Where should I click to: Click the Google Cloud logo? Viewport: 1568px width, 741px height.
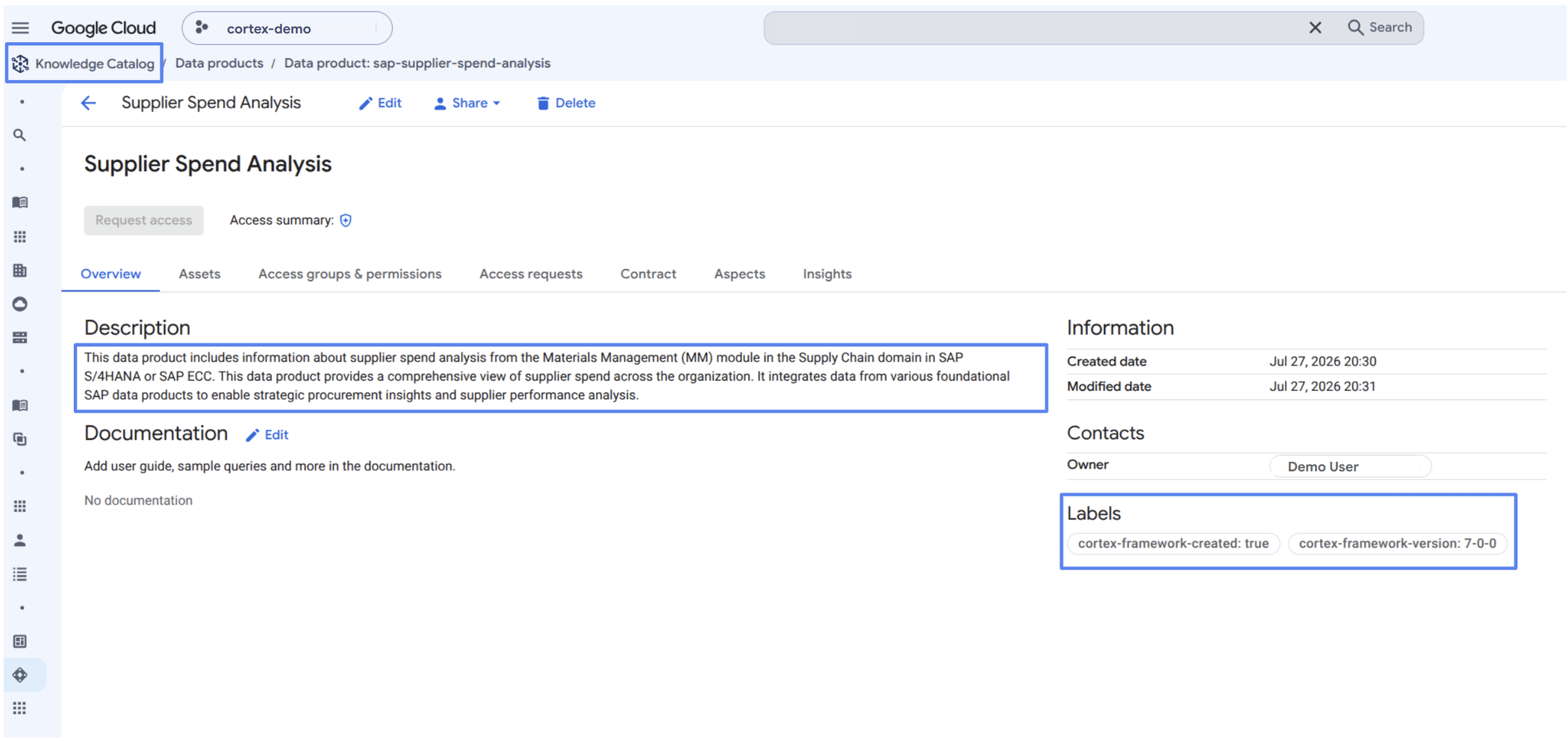103,28
